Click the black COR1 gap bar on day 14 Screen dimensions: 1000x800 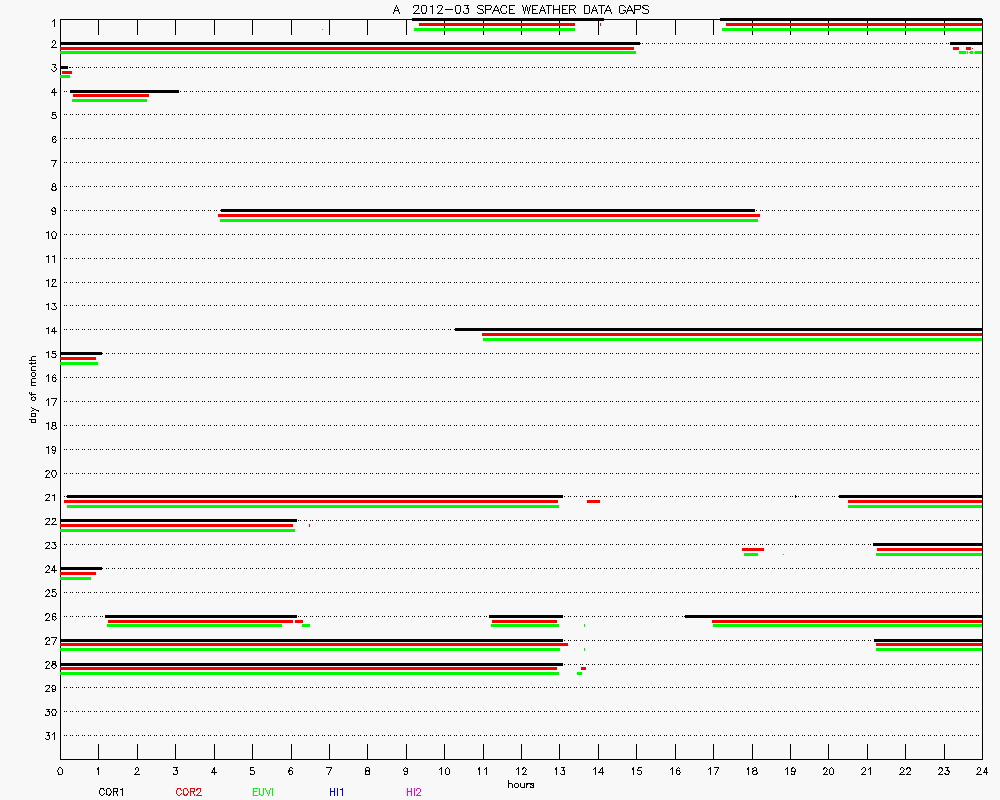tap(718, 329)
